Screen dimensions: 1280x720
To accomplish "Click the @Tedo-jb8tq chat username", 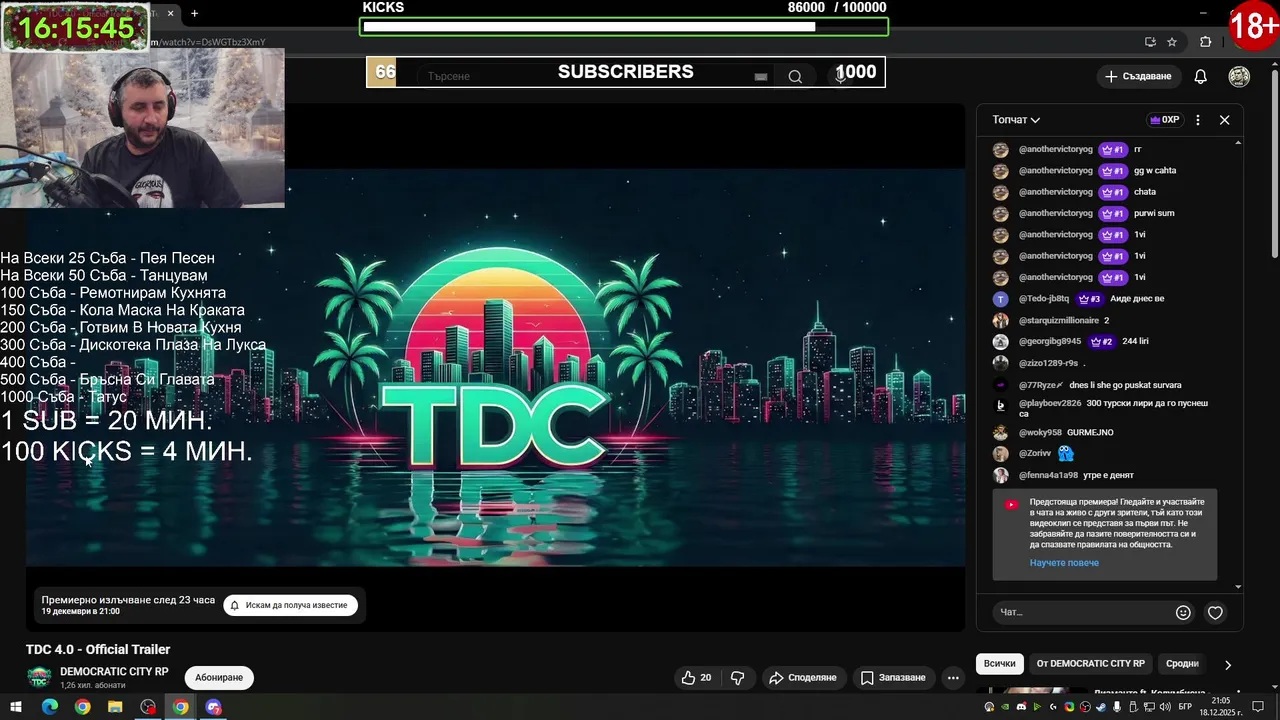I will pyautogui.click(x=1044, y=299).
